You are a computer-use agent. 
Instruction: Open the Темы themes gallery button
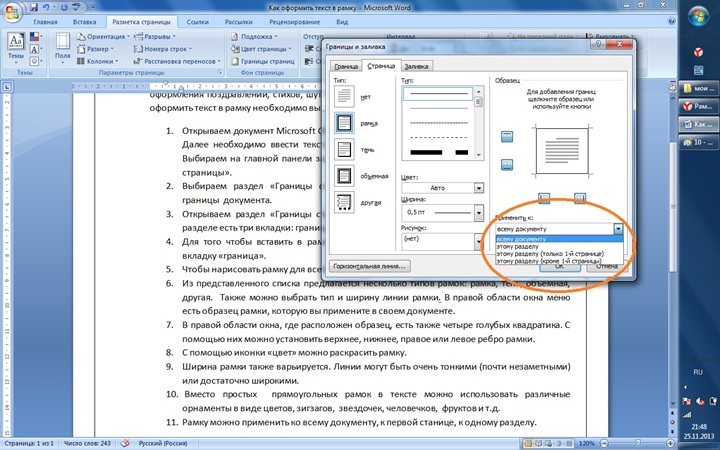pos(16,48)
